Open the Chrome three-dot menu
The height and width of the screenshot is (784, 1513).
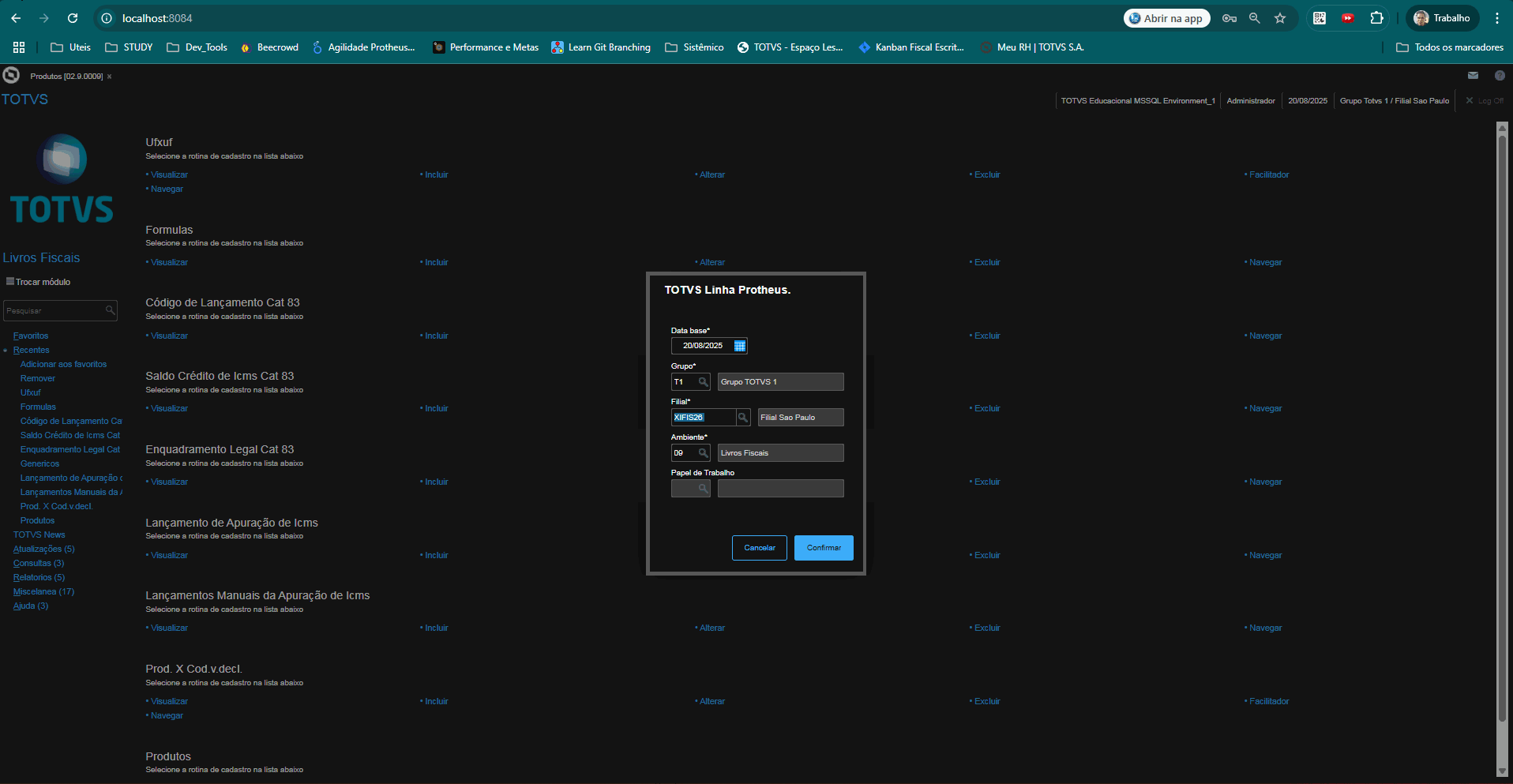click(1497, 18)
